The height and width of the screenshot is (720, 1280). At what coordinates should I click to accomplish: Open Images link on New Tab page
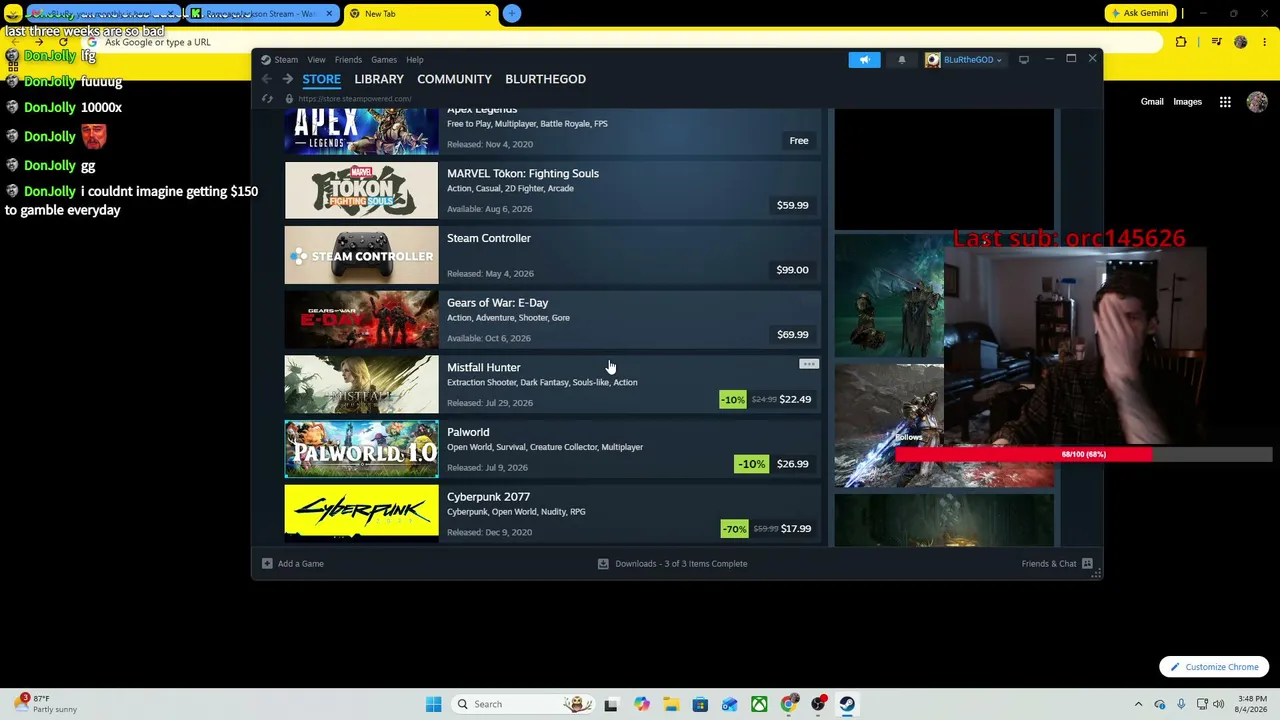1187,102
